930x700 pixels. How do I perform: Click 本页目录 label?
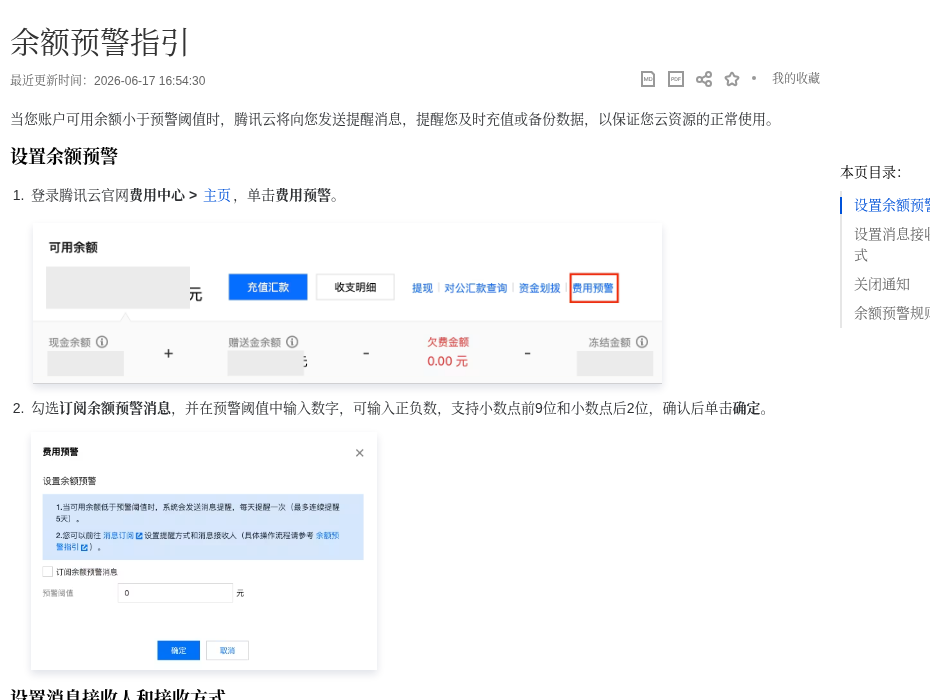pos(871,173)
